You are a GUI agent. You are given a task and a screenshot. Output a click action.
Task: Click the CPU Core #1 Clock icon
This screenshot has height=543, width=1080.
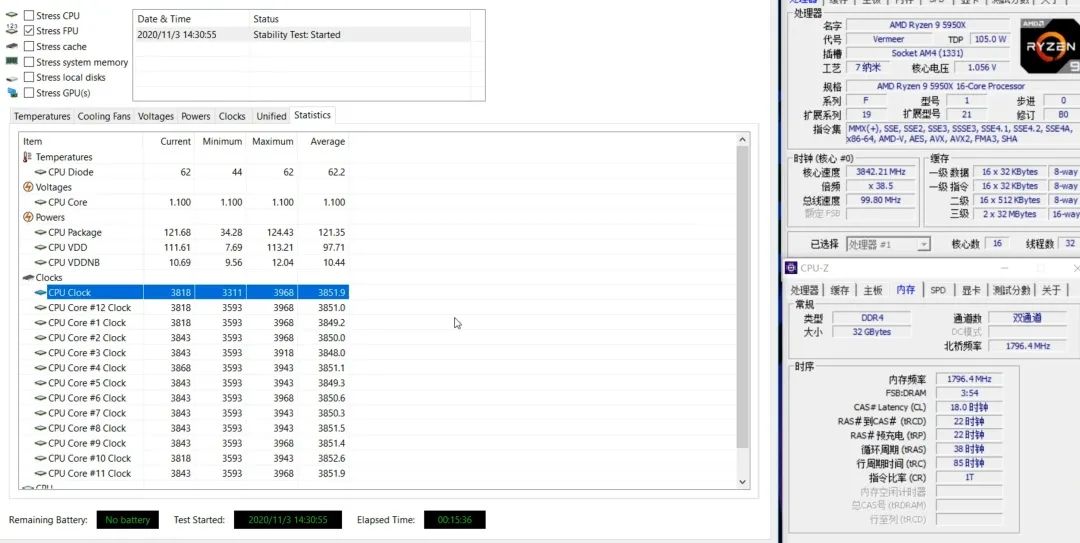pos(41,322)
